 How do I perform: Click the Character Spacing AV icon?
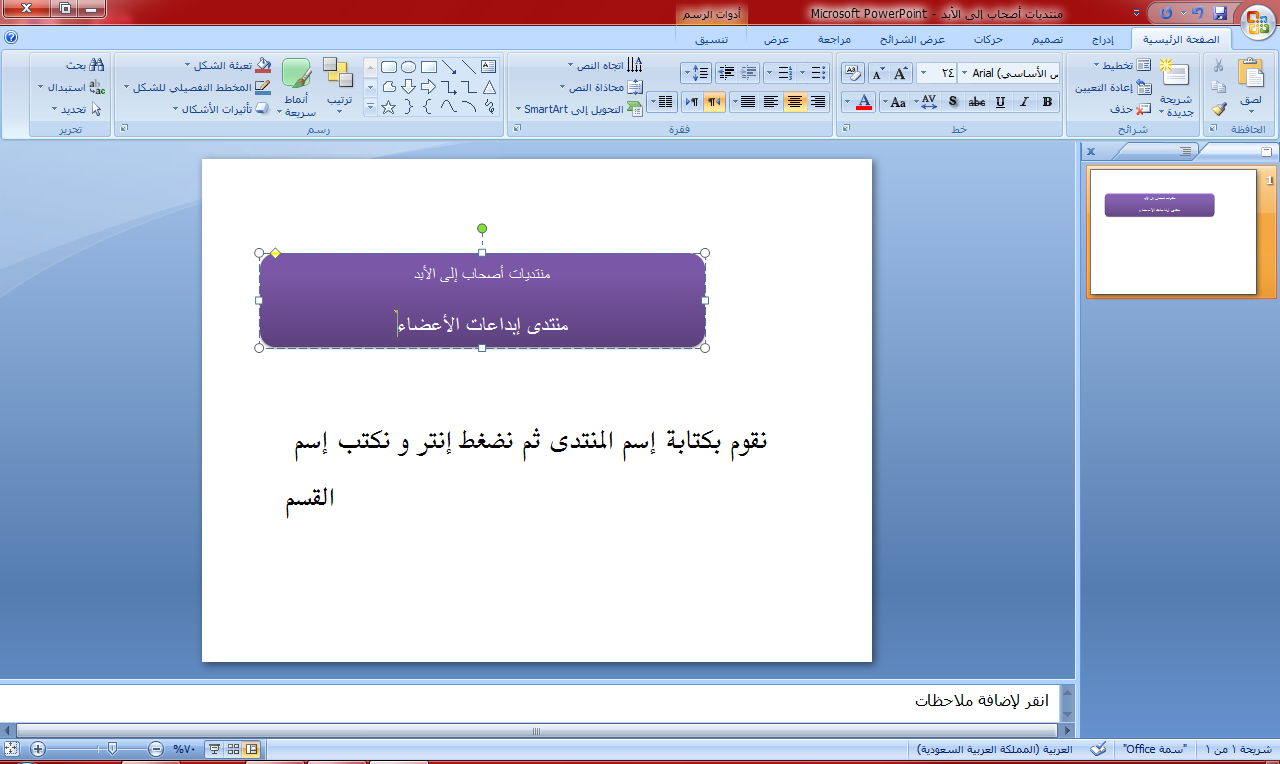[x=928, y=101]
